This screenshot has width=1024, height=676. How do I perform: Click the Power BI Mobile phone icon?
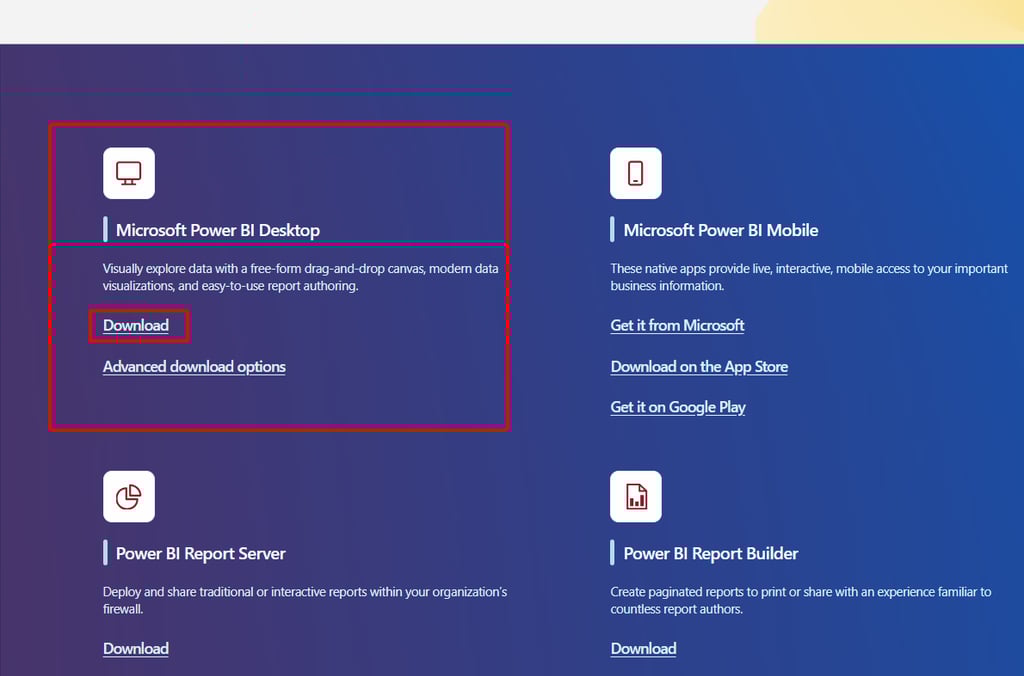point(635,173)
